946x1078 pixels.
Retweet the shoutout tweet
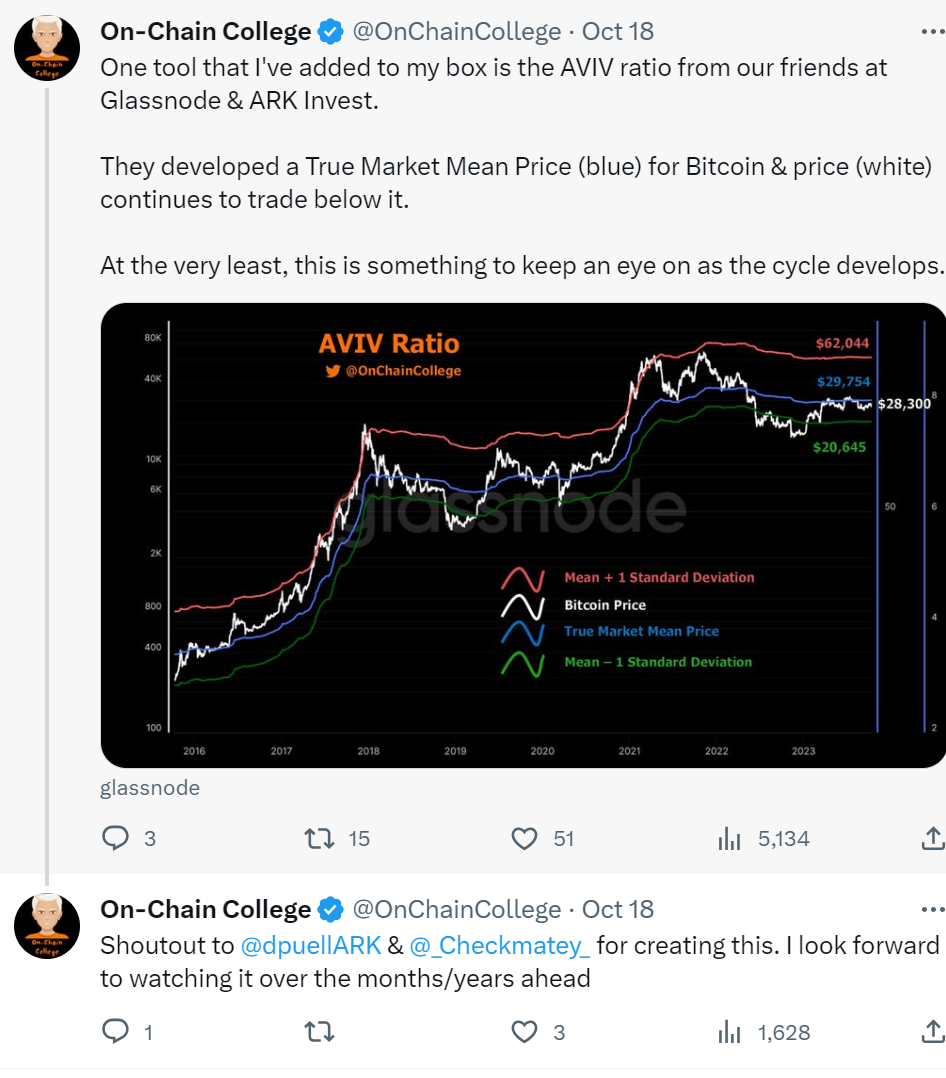click(319, 1031)
